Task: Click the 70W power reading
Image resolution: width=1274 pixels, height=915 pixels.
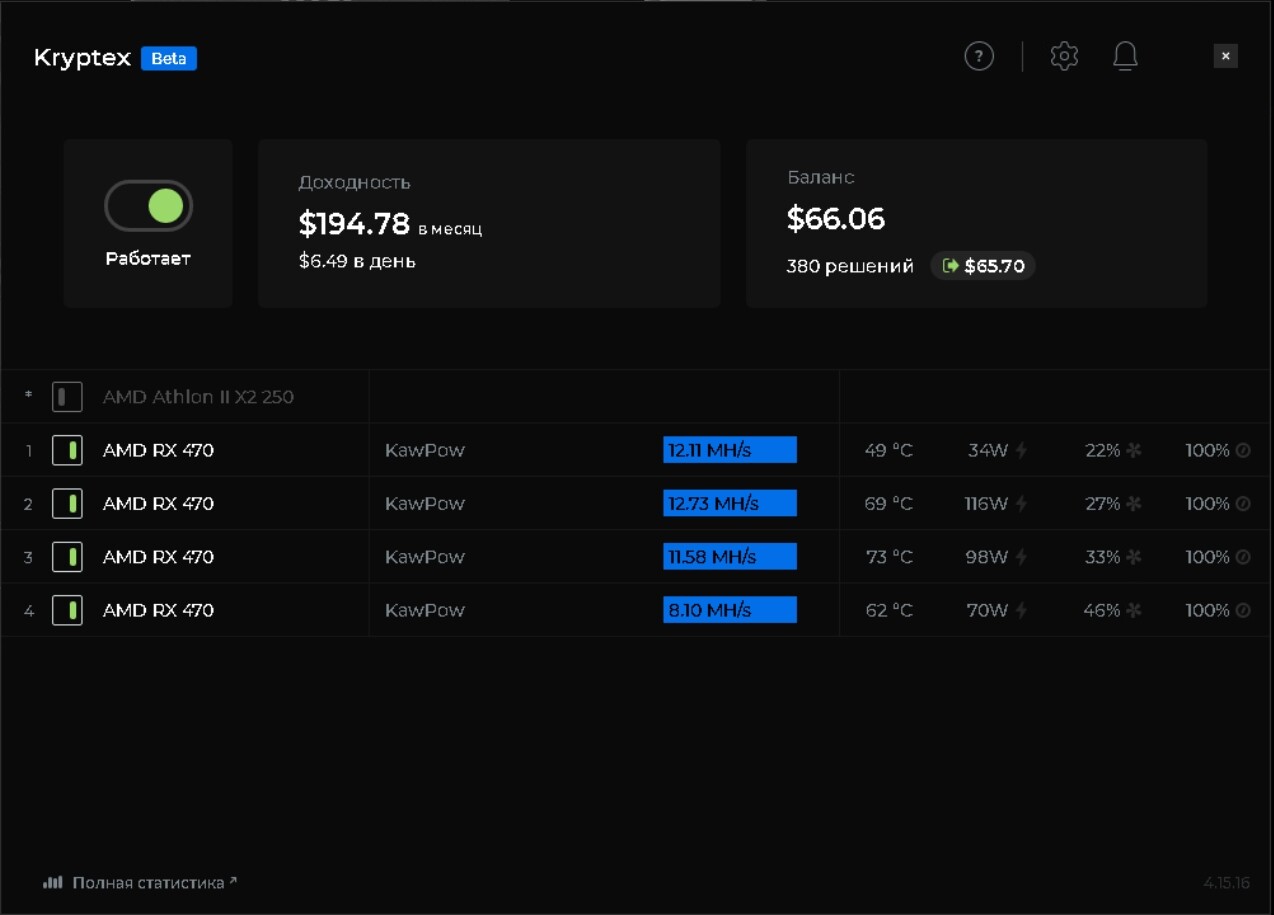Action: point(988,610)
